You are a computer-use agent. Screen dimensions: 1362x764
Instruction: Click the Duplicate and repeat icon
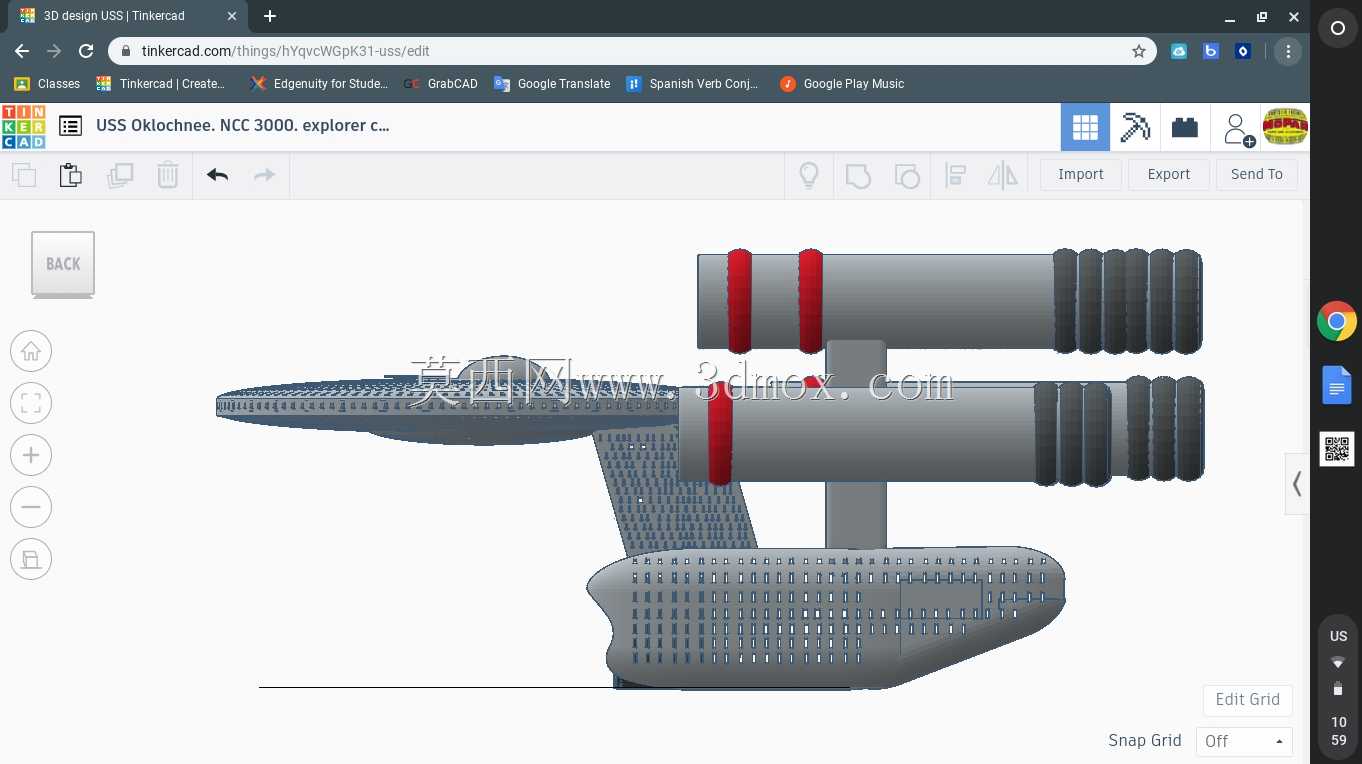click(x=120, y=175)
